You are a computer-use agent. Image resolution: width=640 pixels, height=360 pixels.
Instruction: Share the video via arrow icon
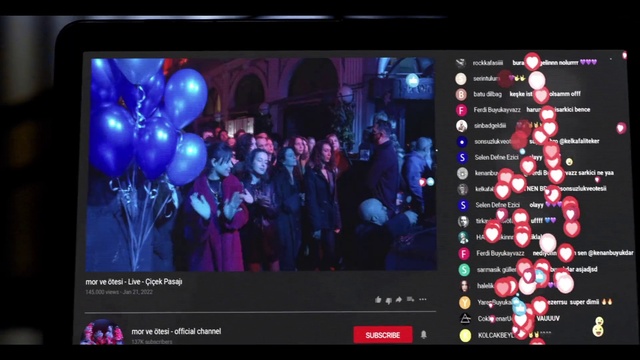pos(399,300)
